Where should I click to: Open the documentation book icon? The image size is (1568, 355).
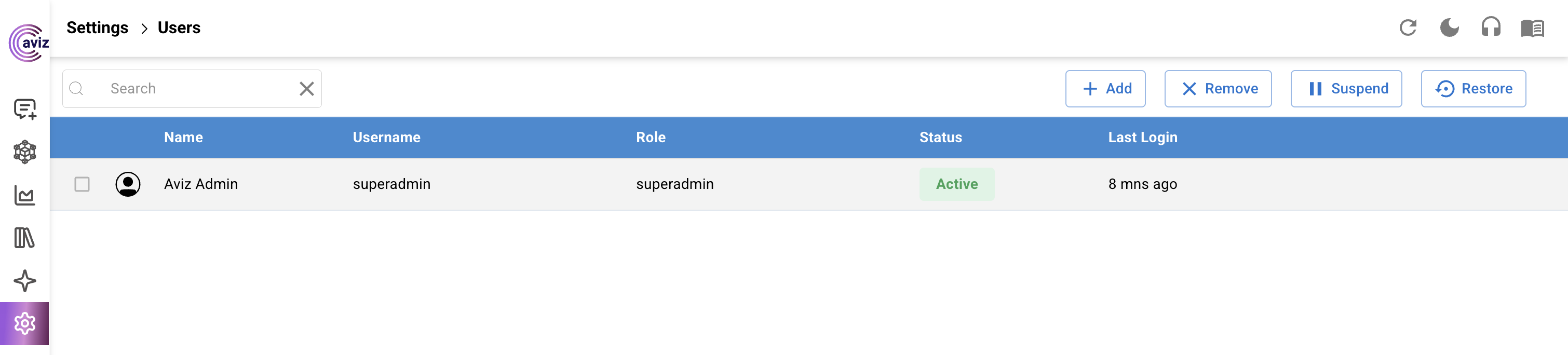point(1532,28)
